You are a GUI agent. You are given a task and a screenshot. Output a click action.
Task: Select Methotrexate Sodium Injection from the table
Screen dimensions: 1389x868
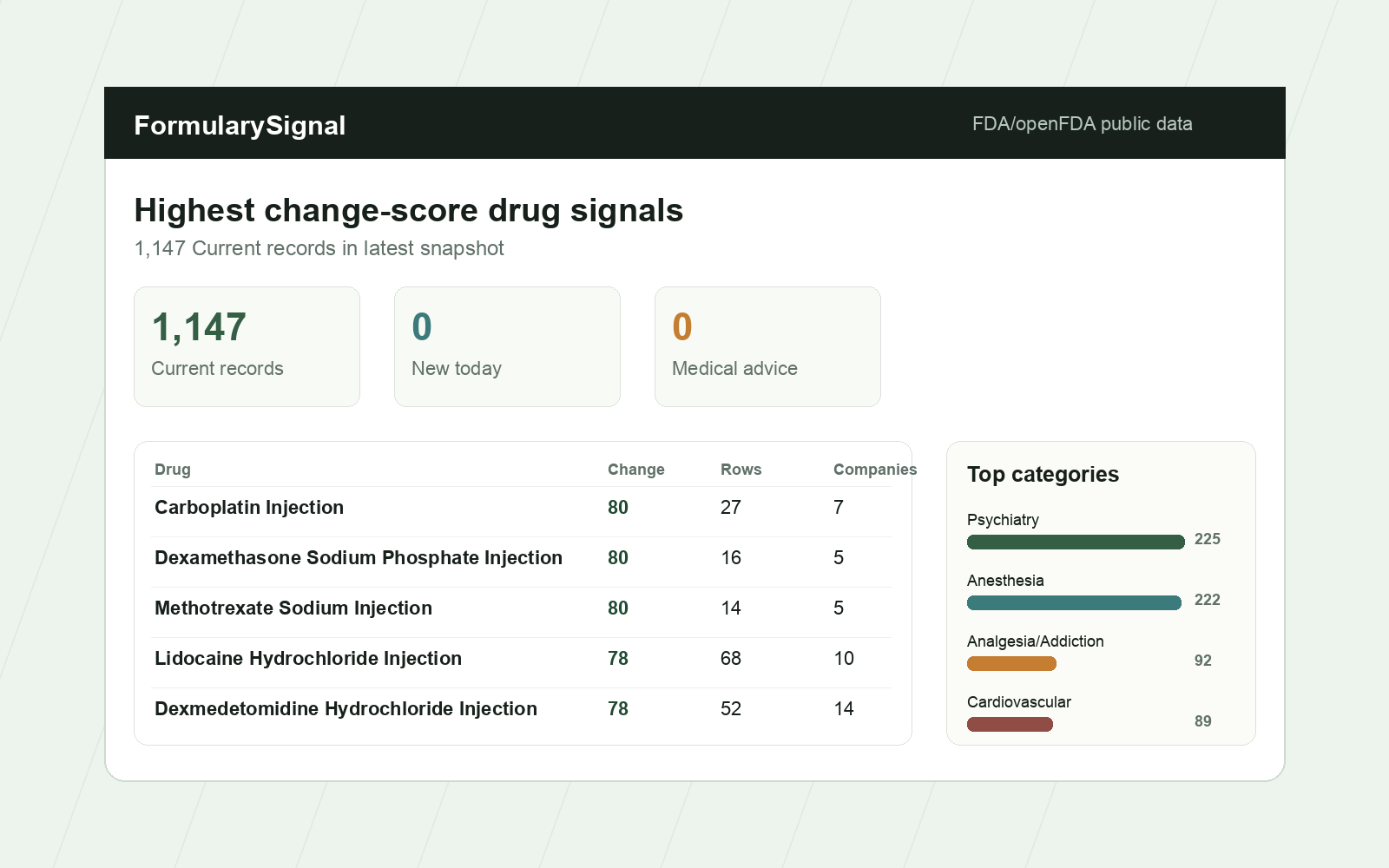click(x=293, y=608)
